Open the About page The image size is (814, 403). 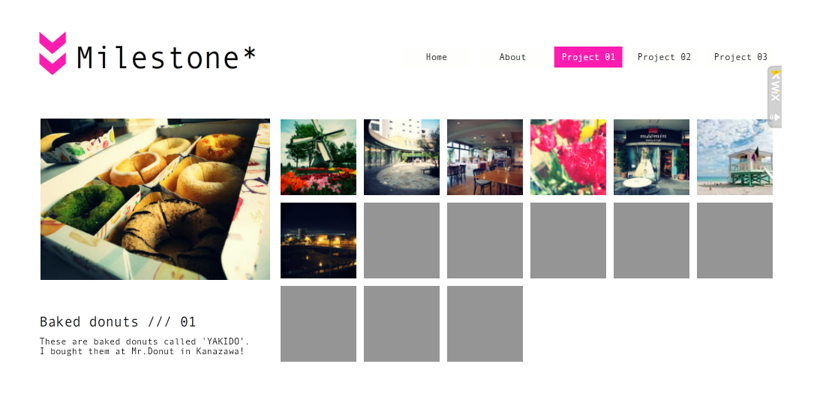(x=512, y=57)
